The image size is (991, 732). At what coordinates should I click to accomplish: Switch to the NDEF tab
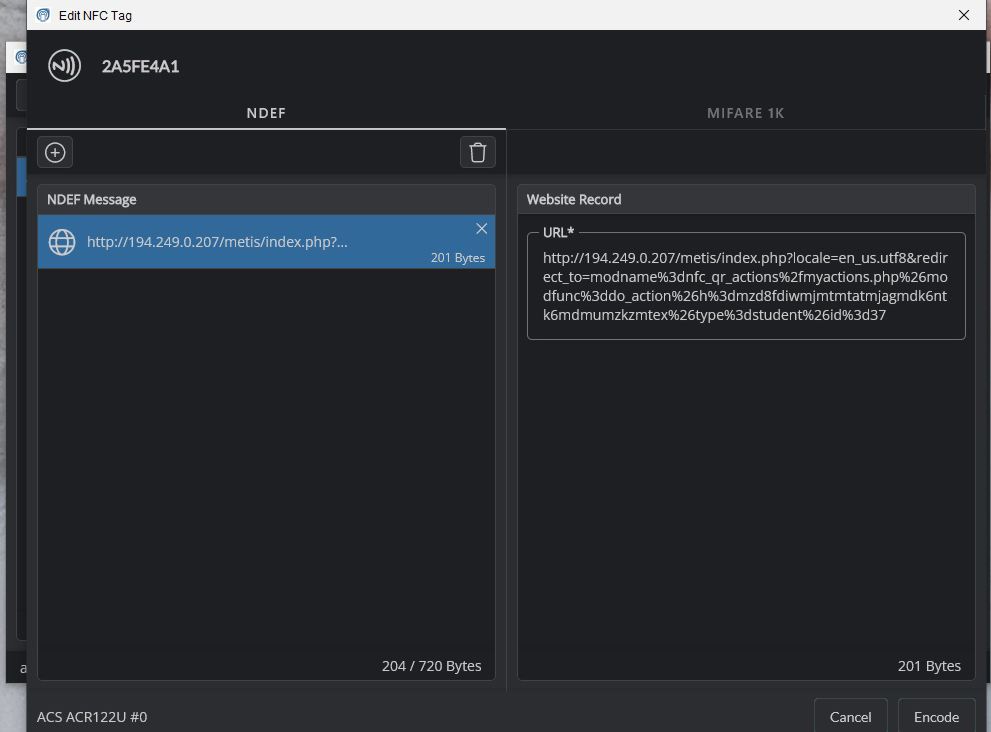(266, 113)
